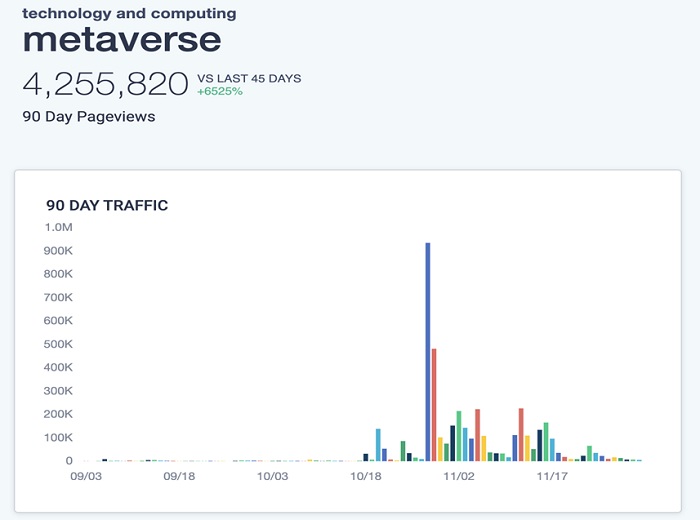Click the "90 DAY TRAFFIC" chart title
Viewport: 700px width, 520px height.
tap(107, 205)
